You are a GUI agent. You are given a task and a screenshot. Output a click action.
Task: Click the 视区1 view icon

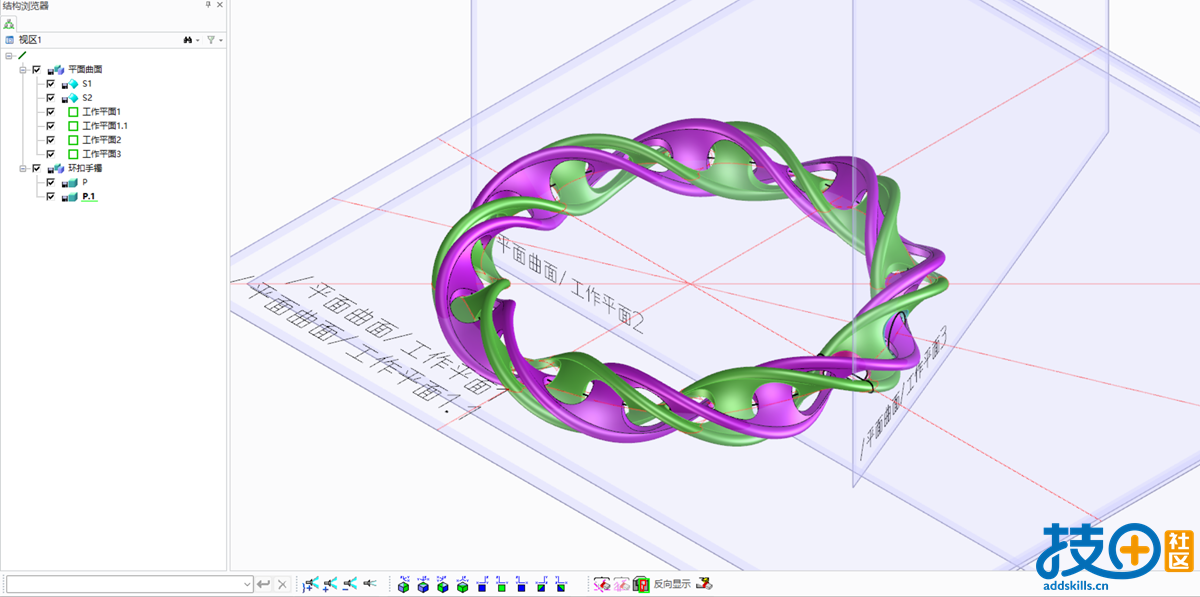pyautogui.click(x=9, y=40)
